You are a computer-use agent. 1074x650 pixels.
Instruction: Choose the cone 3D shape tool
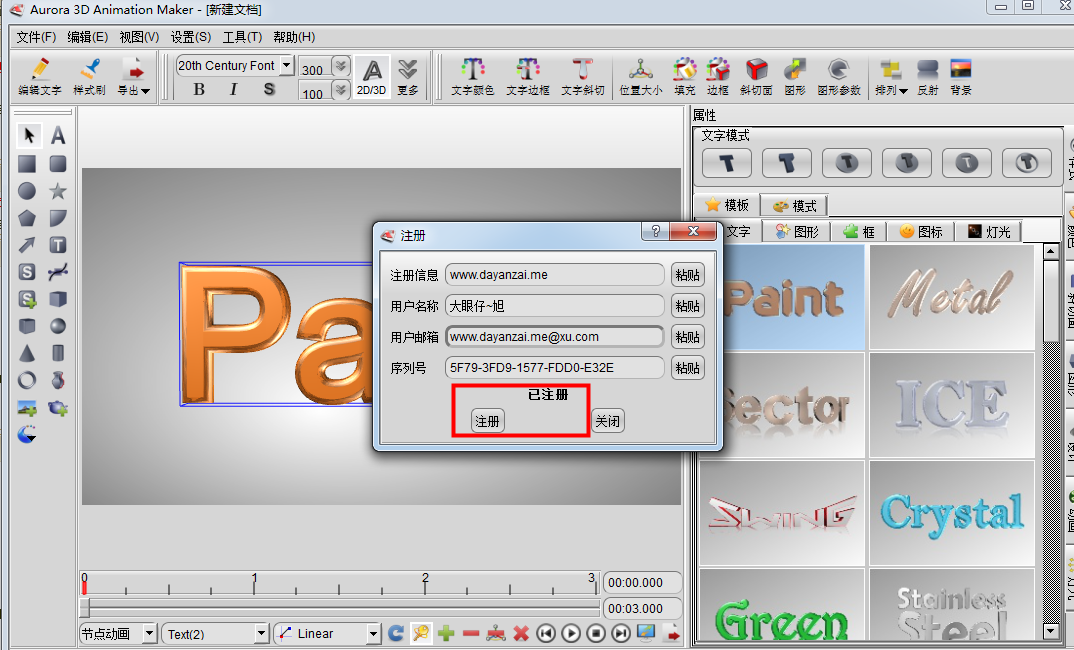[27, 353]
